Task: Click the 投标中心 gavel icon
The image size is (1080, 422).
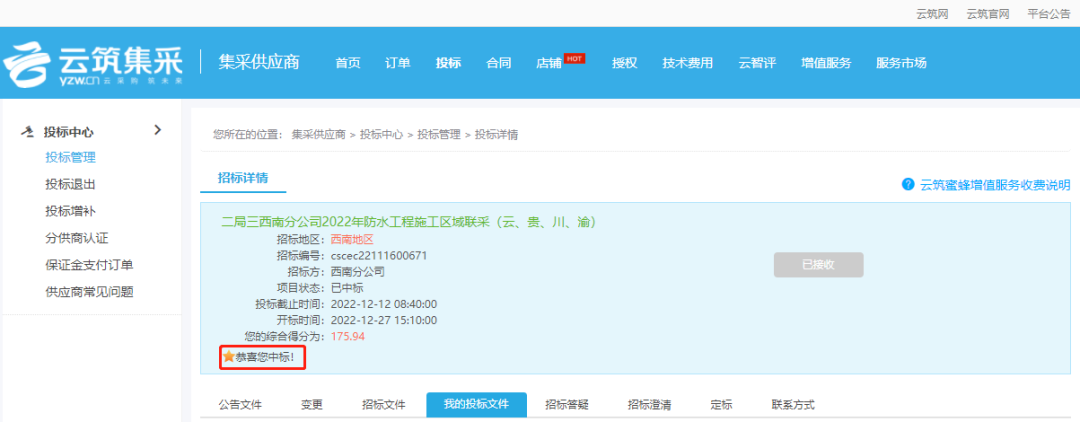Action: (x=27, y=131)
